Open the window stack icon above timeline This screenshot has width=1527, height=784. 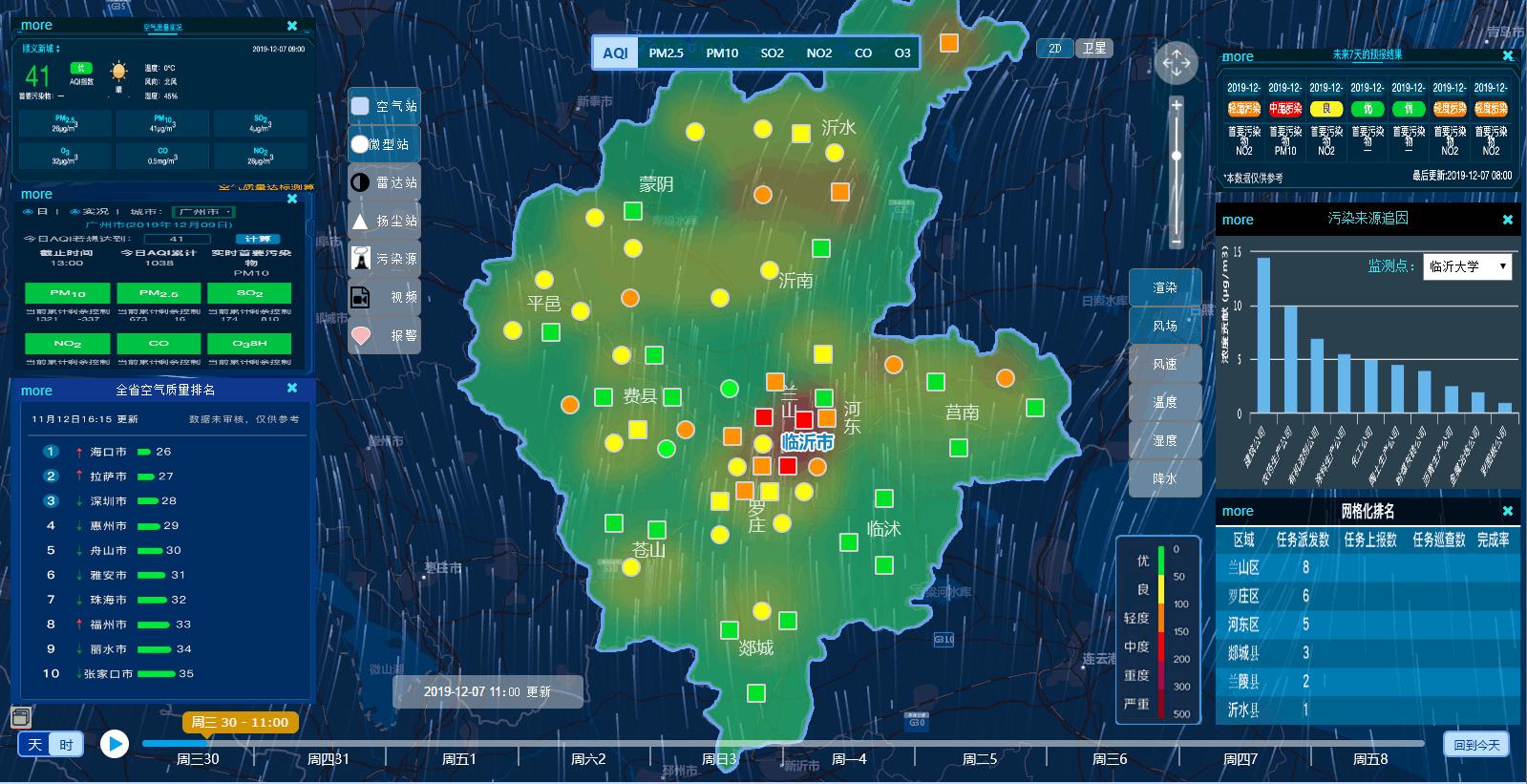pos(20,716)
